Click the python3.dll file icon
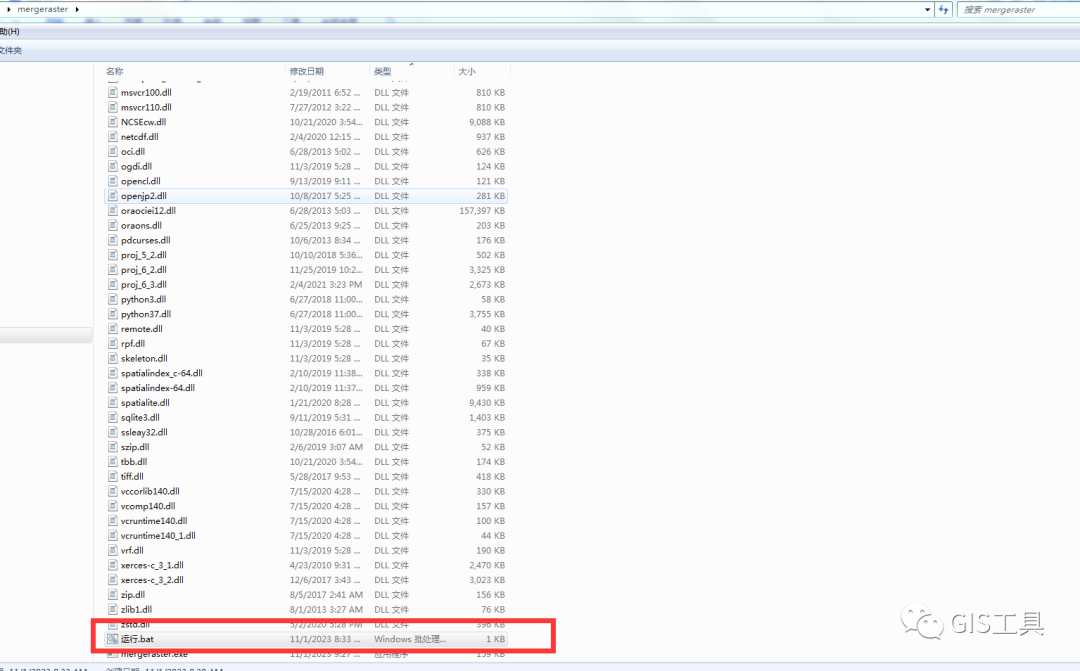1080x671 pixels. 113,299
